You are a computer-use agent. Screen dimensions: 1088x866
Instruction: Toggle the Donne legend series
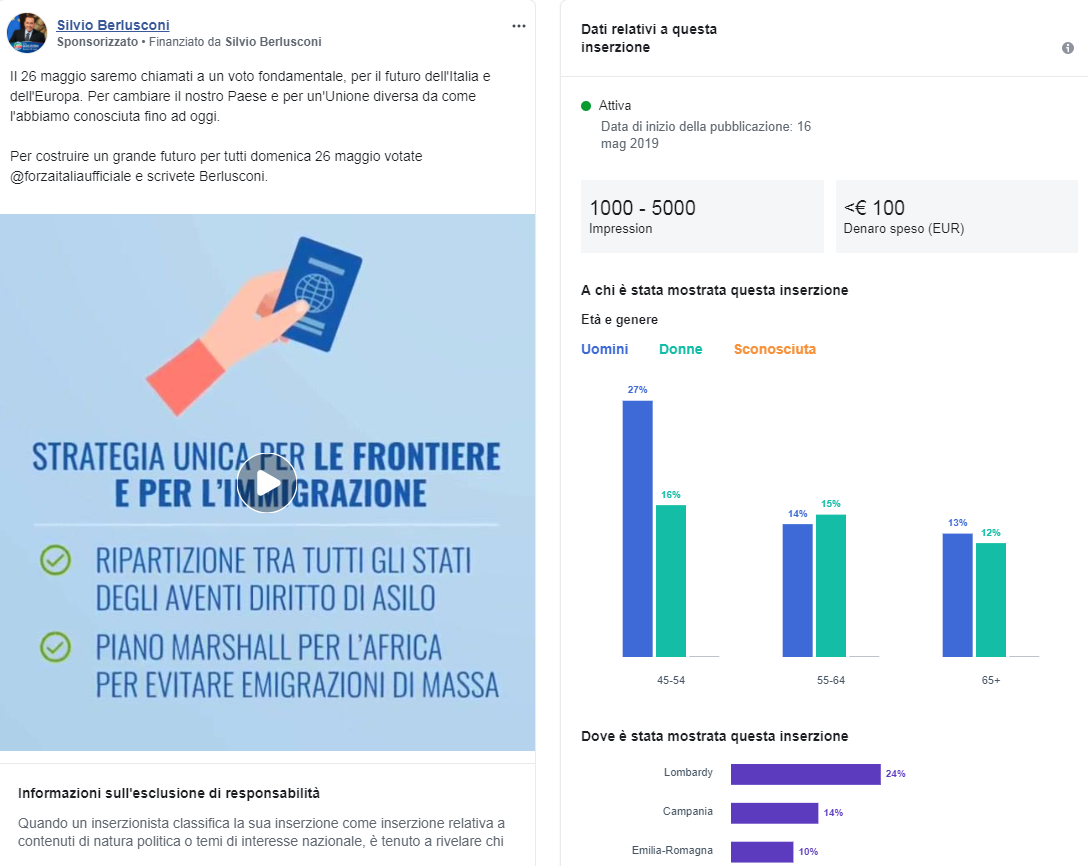[680, 349]
